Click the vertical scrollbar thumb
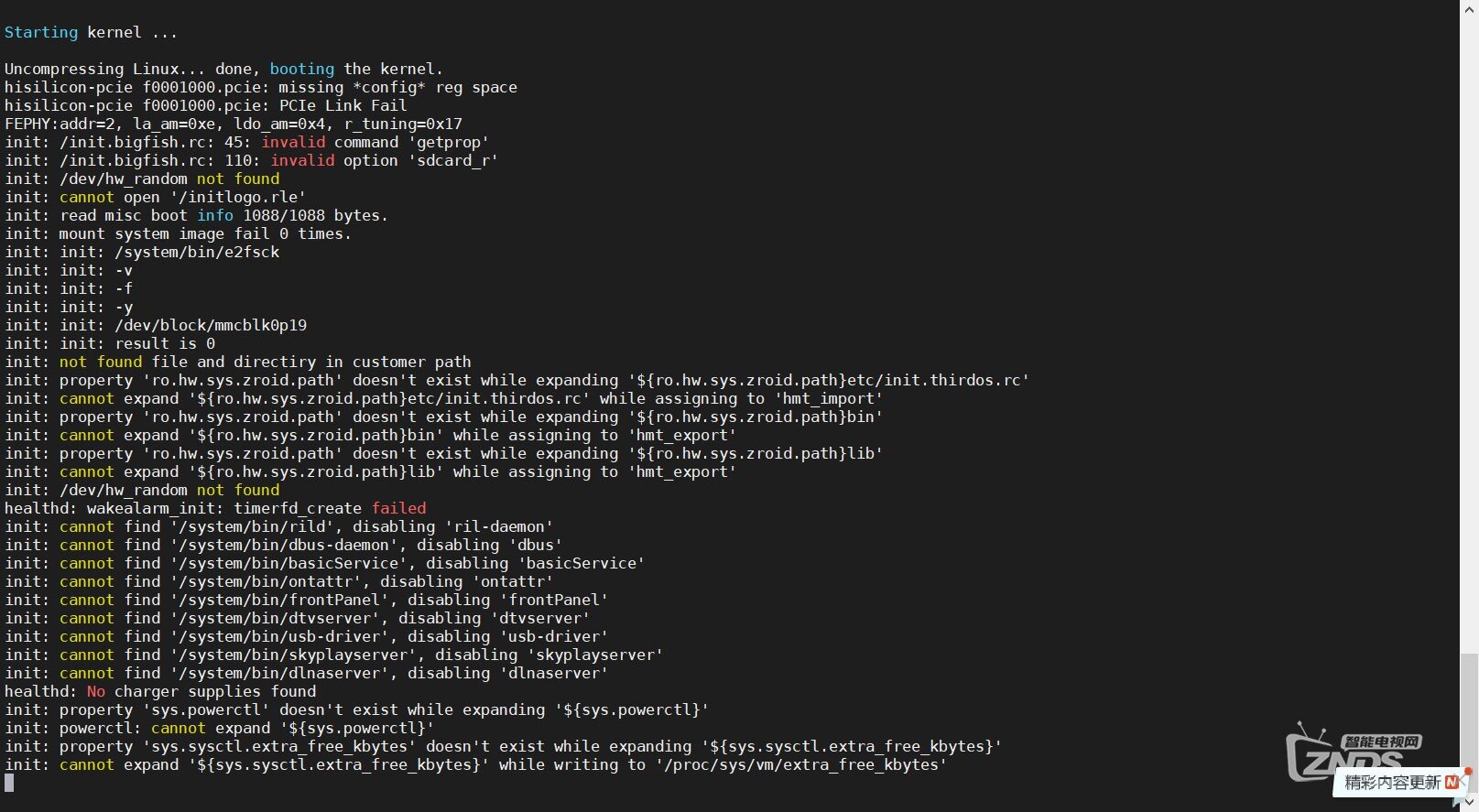This screenshot has height=812, width=1479. pyautogui.click(x=1469, y=723)
